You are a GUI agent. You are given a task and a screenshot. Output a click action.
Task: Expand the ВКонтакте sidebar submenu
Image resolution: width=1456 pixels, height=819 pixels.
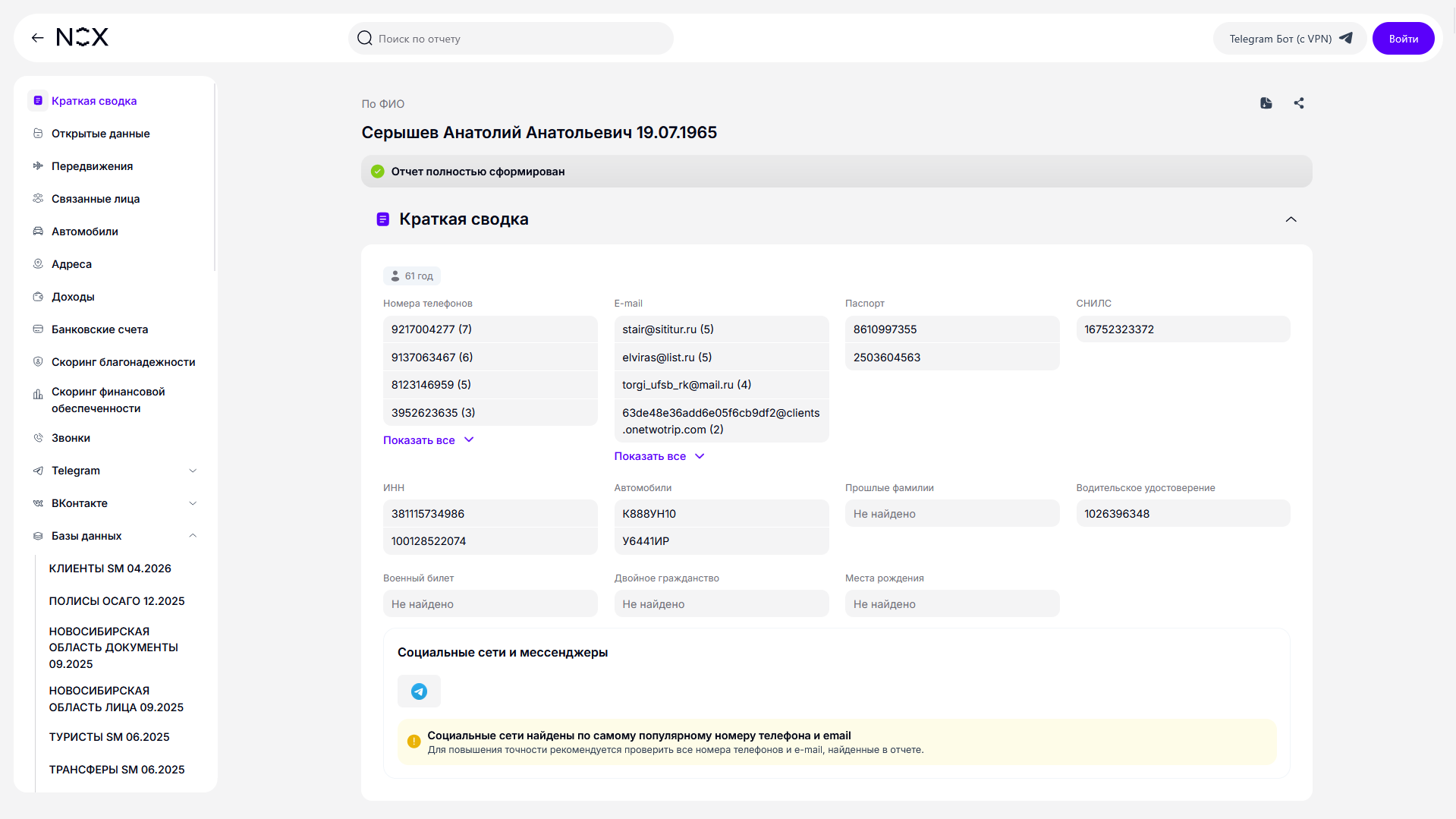(193, 503)
